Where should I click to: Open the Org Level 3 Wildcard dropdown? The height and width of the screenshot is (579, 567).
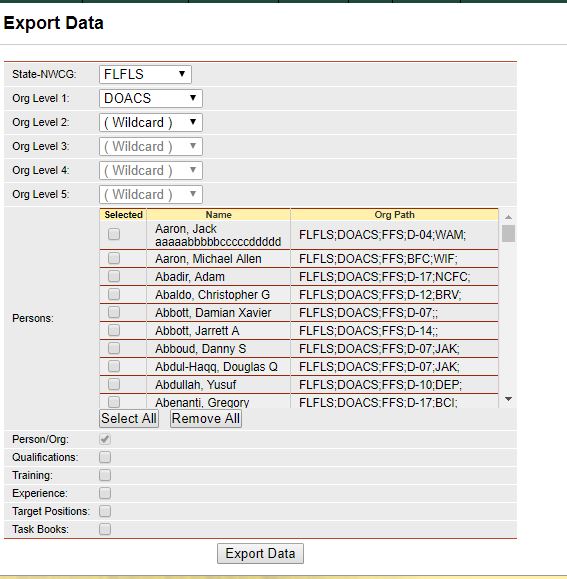click(x=151, y=147)
